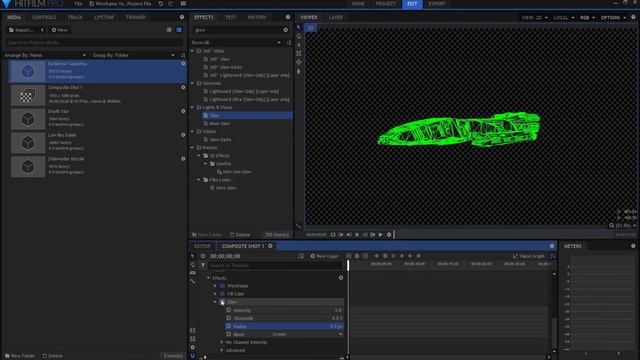Switch media panel to thumbnail preview view icon

tap(179, 30)
